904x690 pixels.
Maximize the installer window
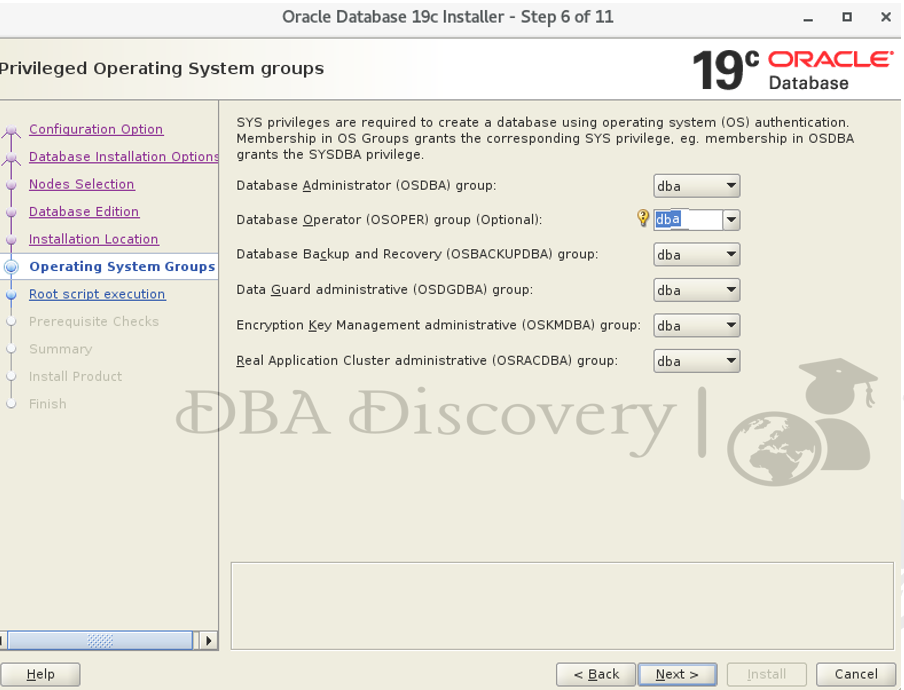(x=846, y=17)
